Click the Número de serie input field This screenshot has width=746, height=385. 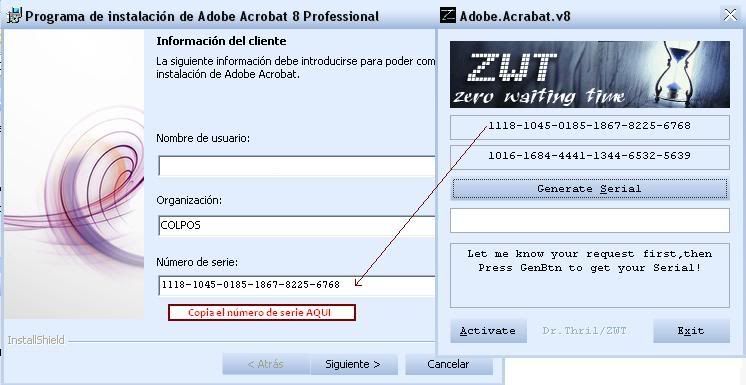tap(297, 285)
